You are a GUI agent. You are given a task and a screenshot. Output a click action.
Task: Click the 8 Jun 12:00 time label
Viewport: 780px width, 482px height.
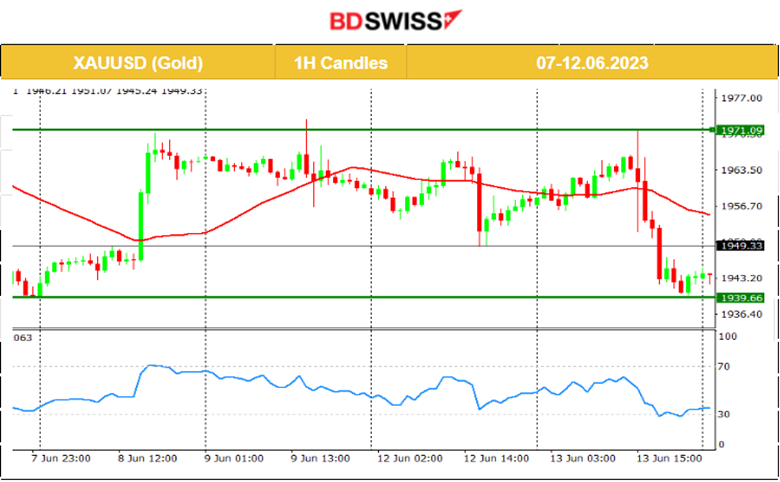pyautogui.click(x=147, y=458)
